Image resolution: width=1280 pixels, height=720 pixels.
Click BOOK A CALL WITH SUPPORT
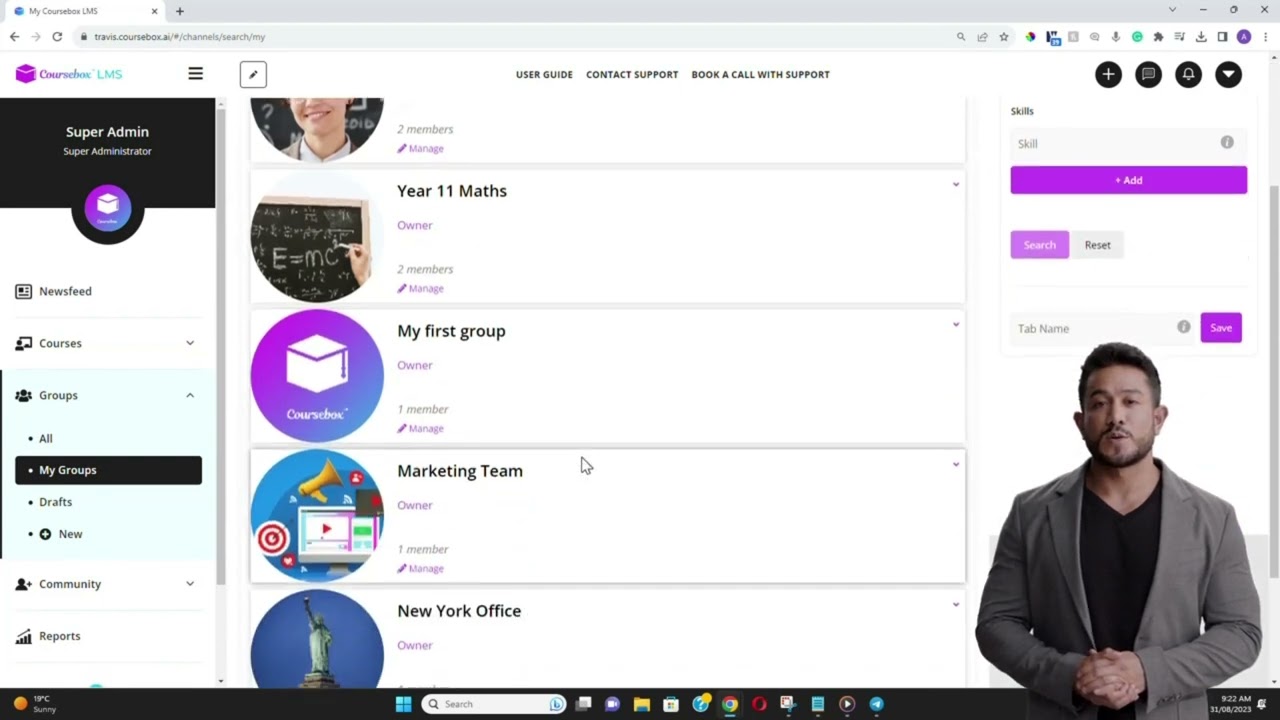(x=760, y=74)
